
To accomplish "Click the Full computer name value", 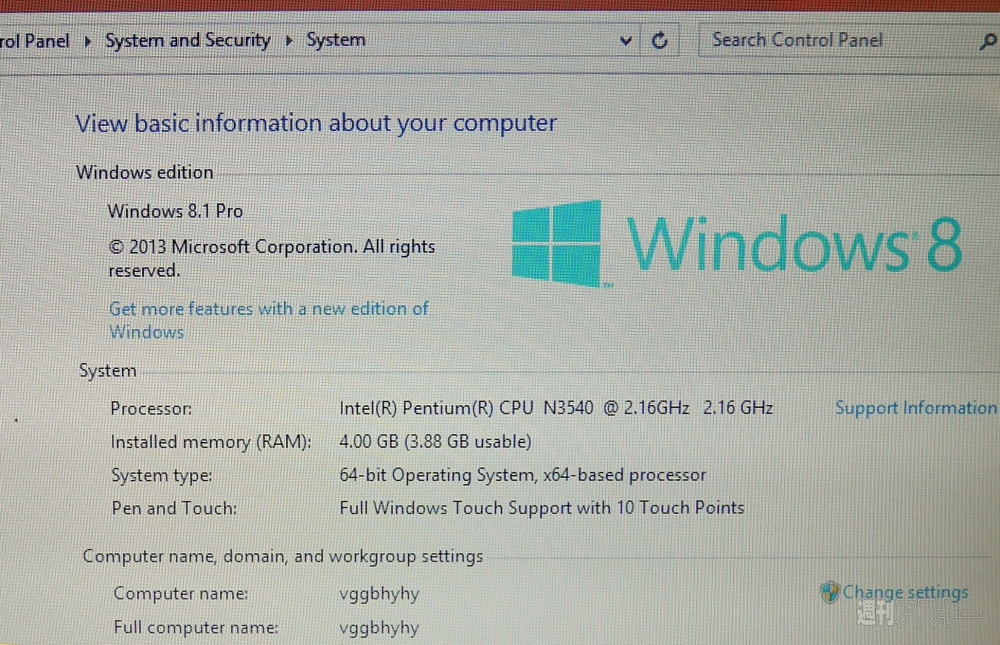I will [x=379, y=628].
